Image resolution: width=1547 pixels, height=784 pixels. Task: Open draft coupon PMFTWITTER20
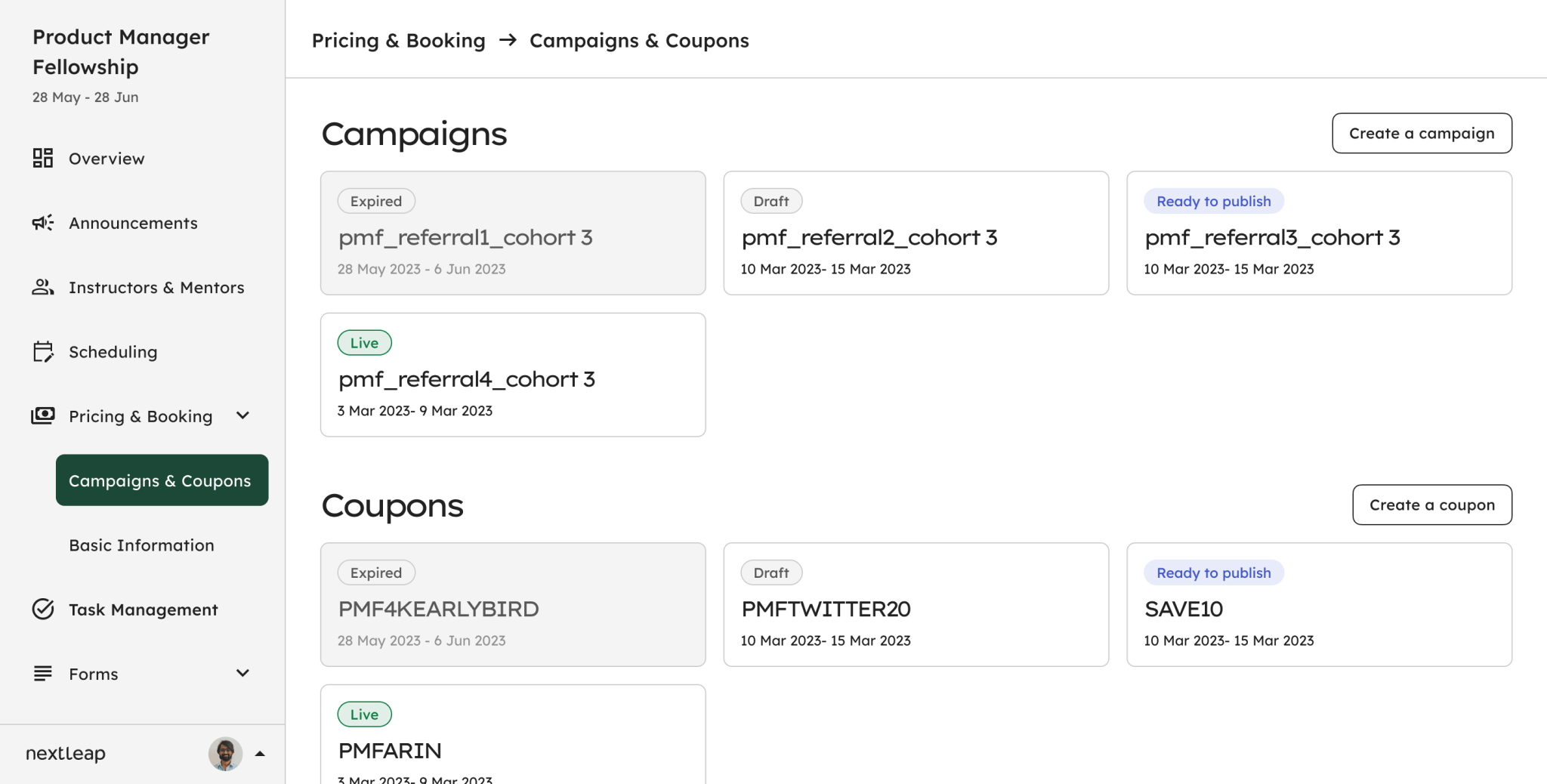tap(916, 604)
